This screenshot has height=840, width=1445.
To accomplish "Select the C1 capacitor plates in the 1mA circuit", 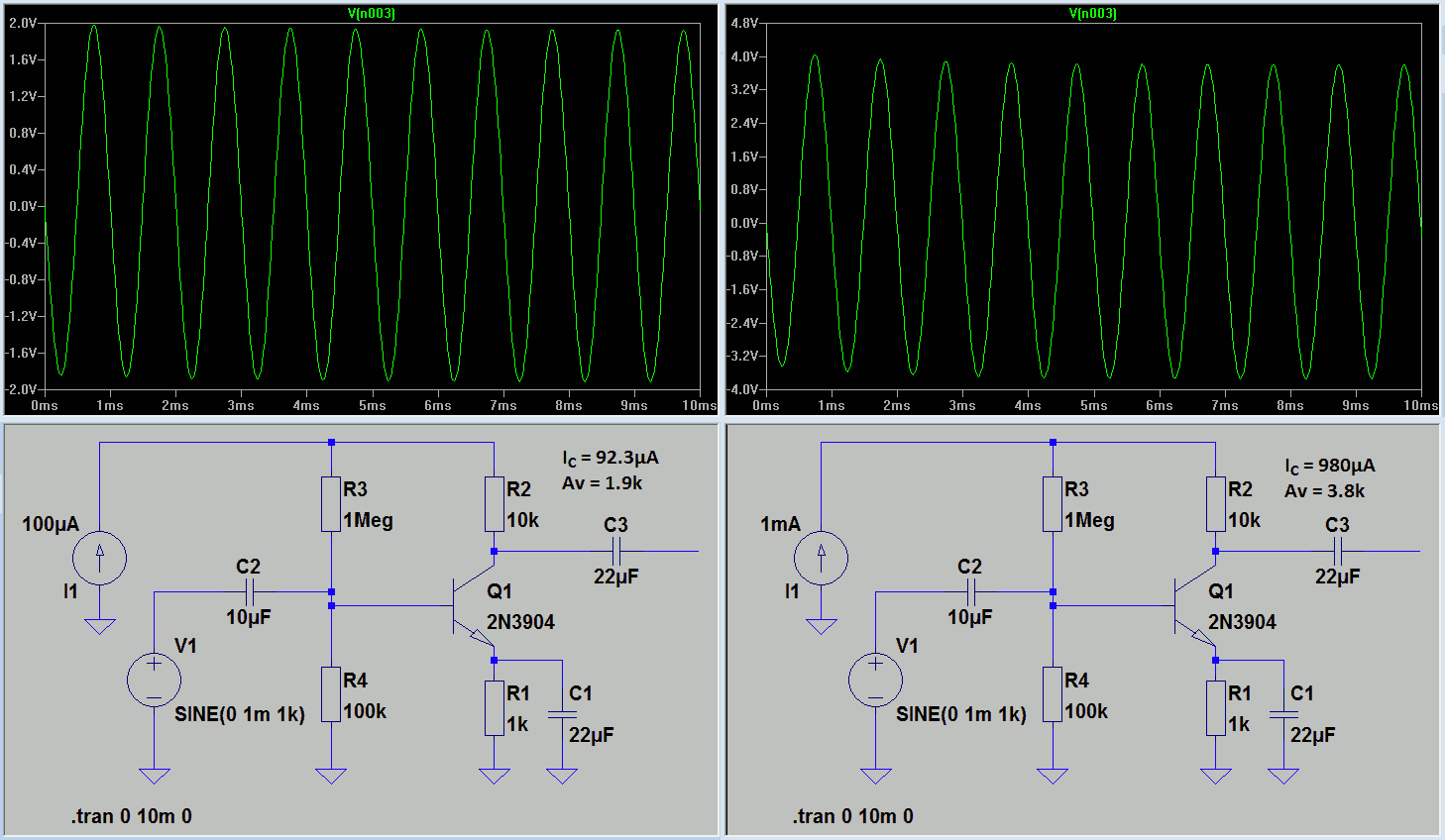I will [1283, 714].
